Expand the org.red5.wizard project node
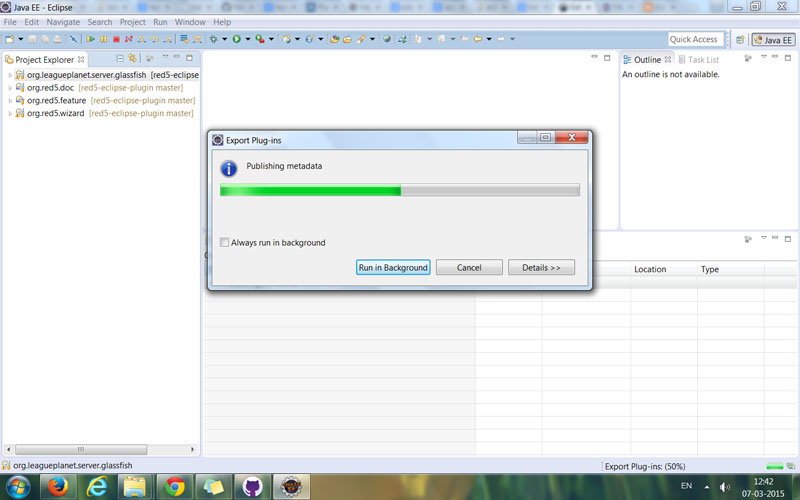The height and width of the screenshot is (500, 800). click(10, 114)
